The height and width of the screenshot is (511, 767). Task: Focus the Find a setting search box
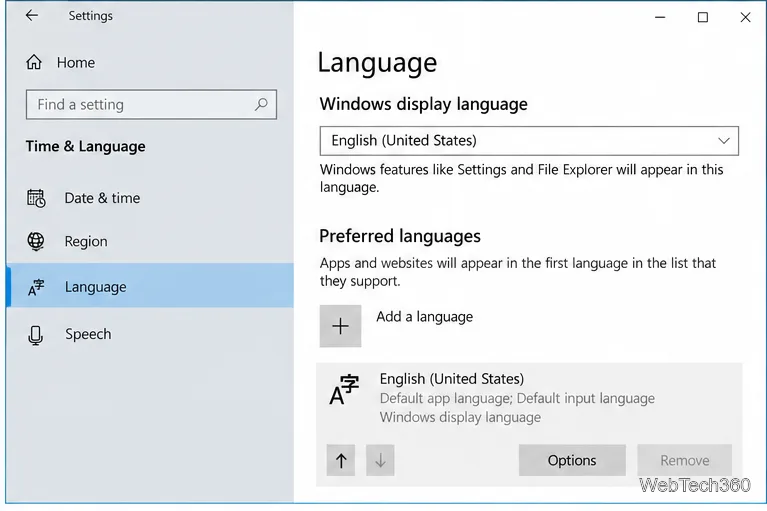(x=151, y=104)
